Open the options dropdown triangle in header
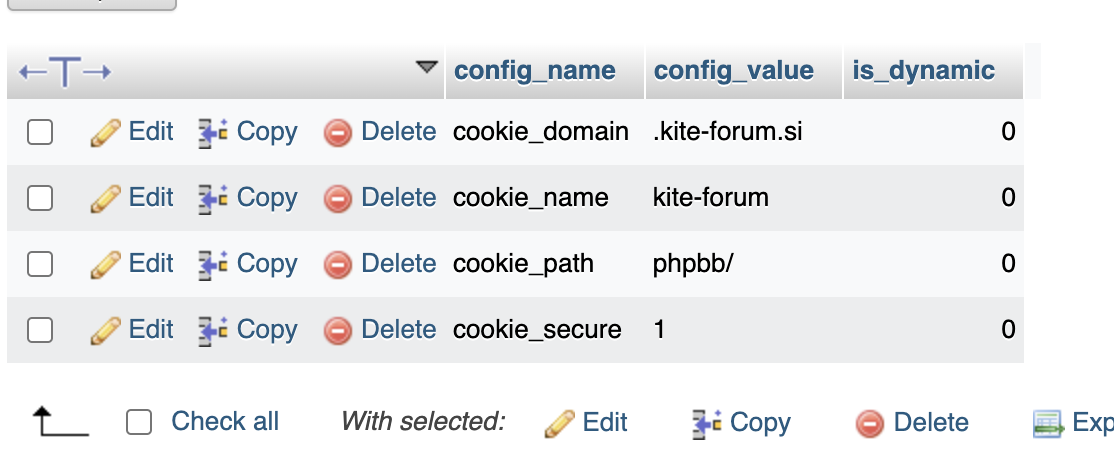Viewport: 1114px width, 450px height. point(426,68)
